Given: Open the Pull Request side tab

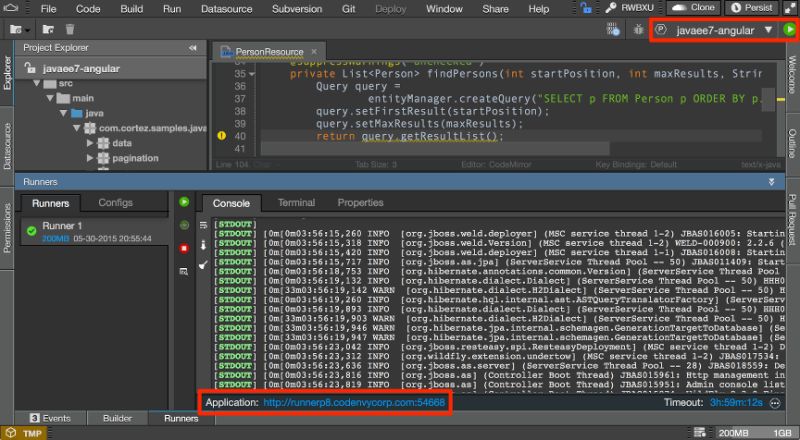Looking at the screenshot, I should point(792,220).
